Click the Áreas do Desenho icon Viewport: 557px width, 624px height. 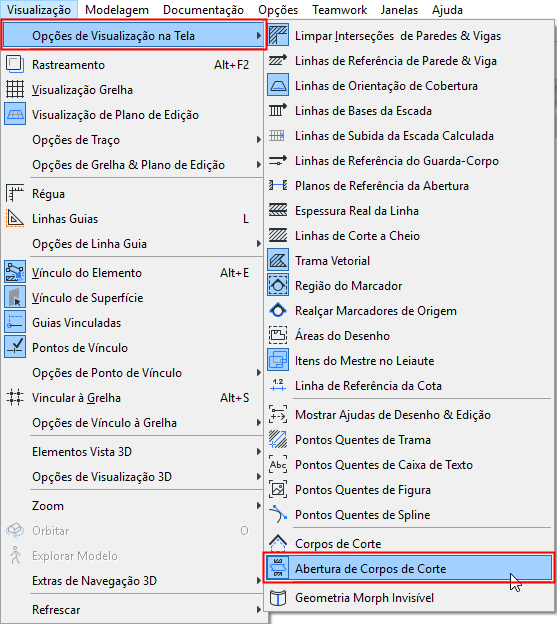pos(278,335)
